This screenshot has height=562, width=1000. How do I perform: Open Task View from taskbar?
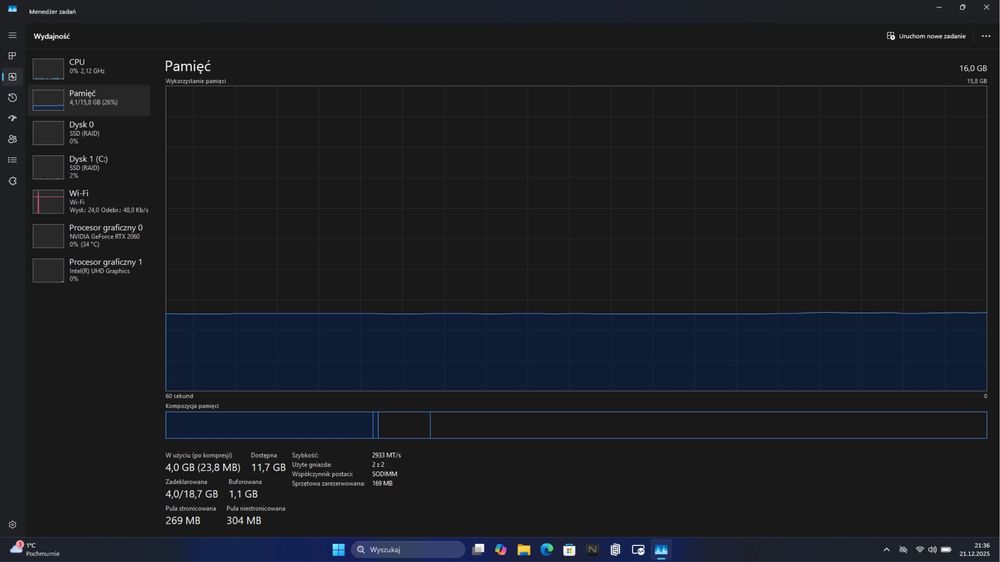coord(478,549)
